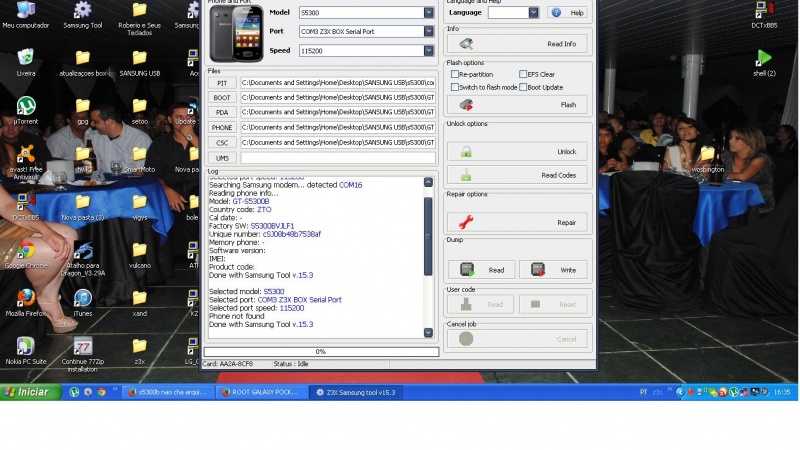Open the Language dropdown

tap(533, 12)
